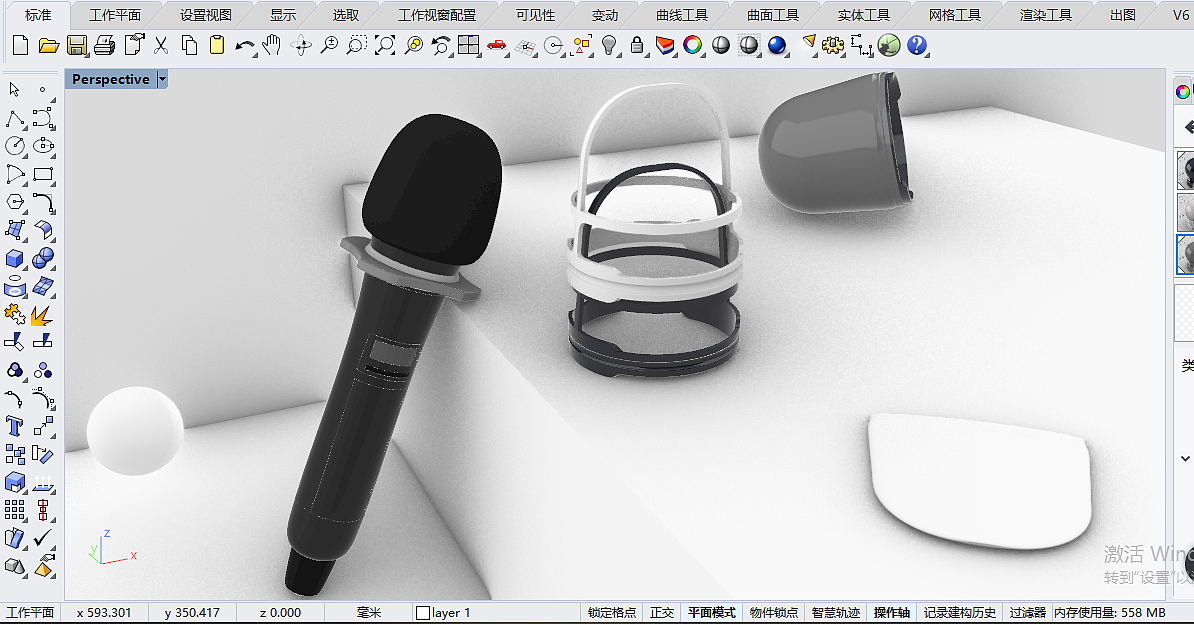Click the Save file icon

coord(77,46)
